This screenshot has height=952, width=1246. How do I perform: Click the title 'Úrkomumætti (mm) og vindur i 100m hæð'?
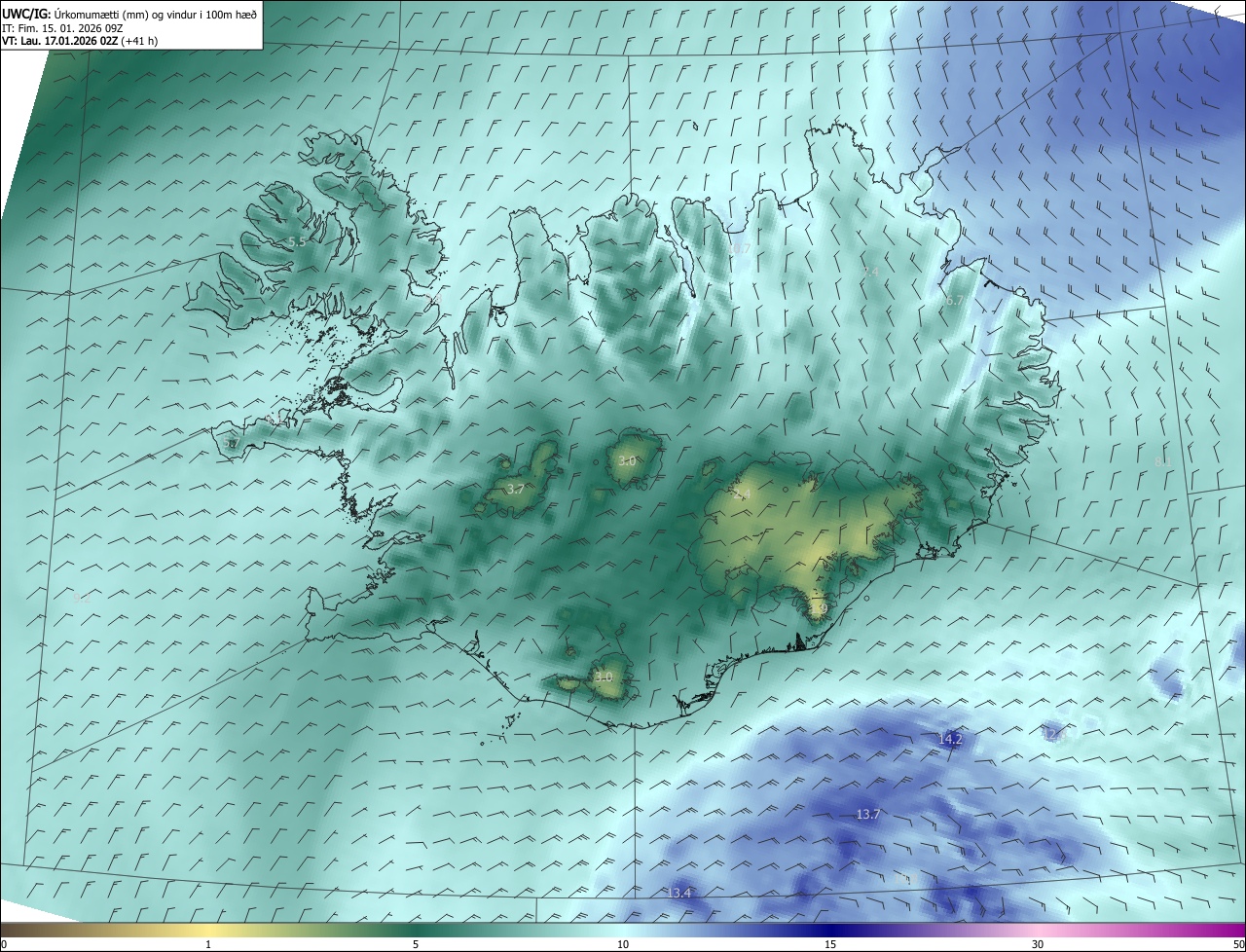[156, 14]
